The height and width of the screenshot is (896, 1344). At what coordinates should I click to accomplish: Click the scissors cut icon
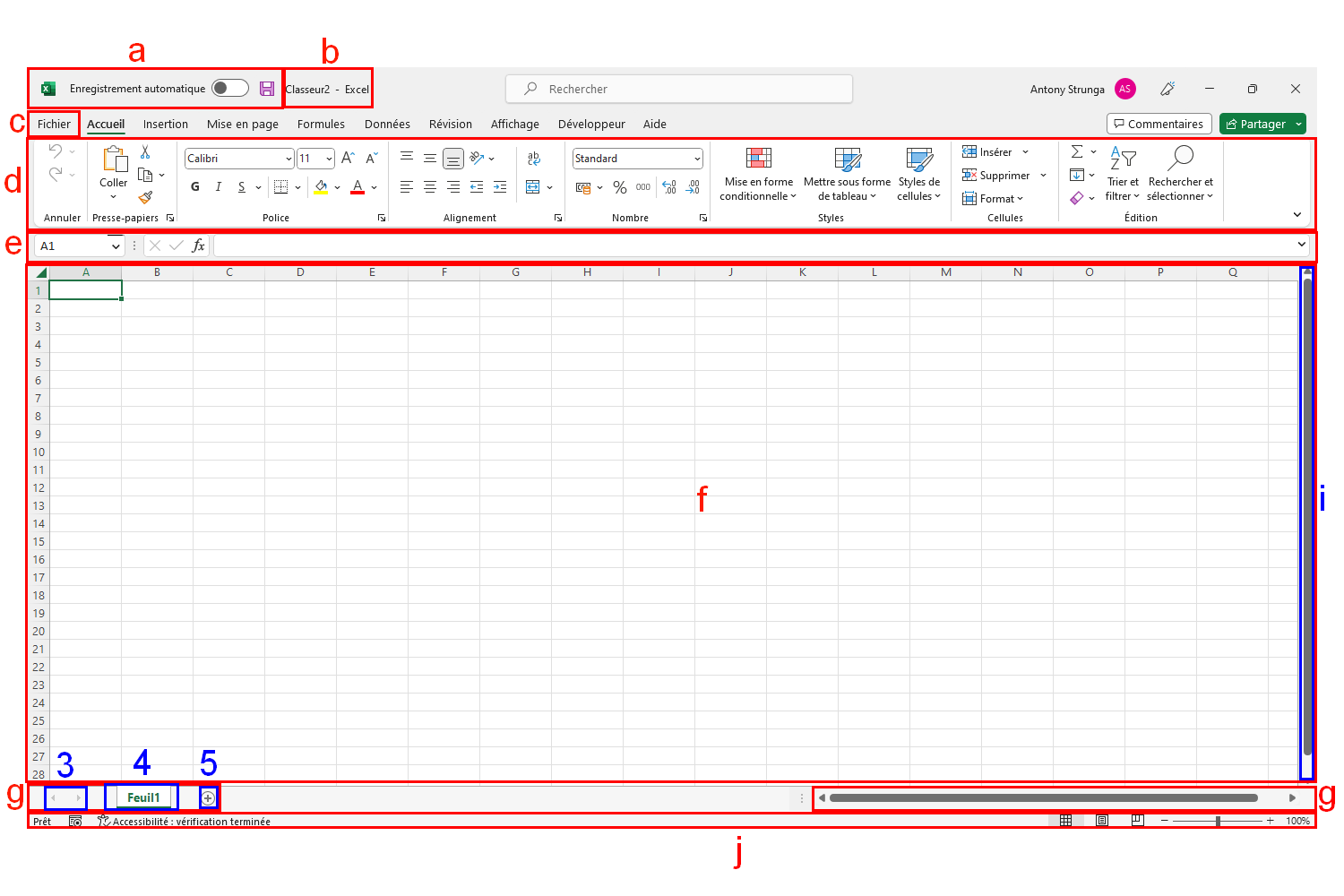(x=145, y=152)
